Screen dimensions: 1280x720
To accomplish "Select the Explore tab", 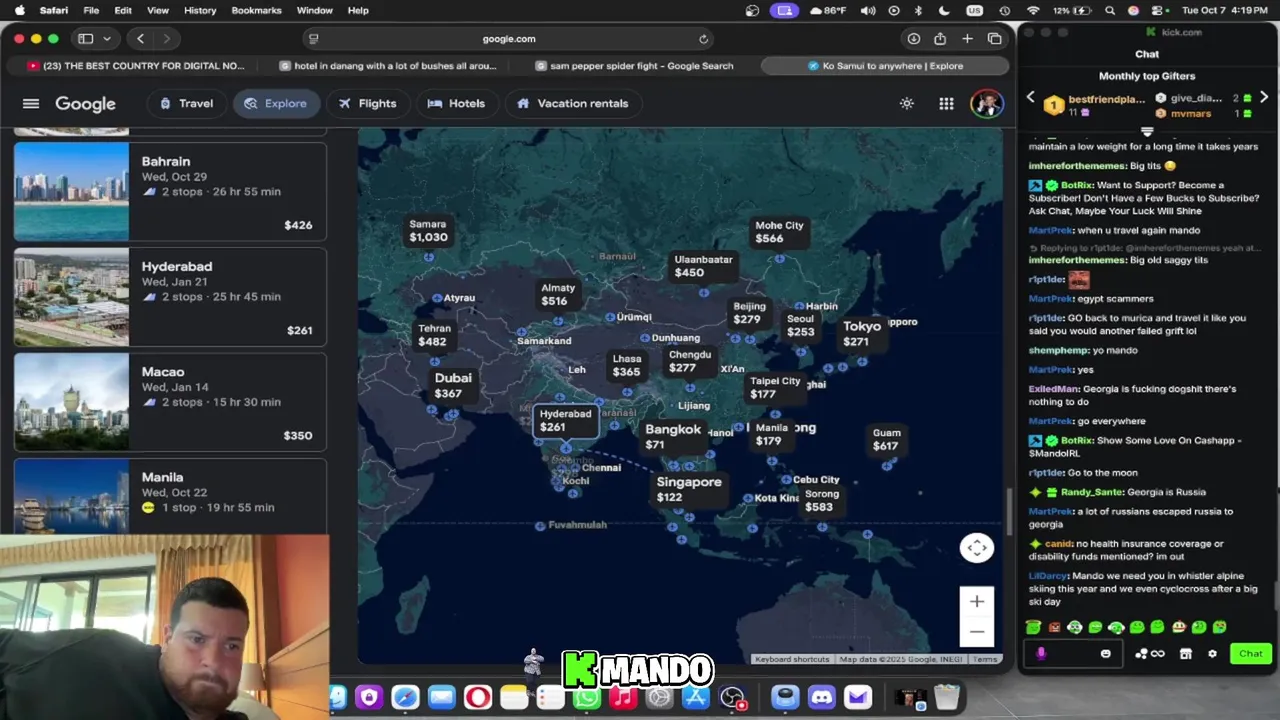I will tap(276, 104).
